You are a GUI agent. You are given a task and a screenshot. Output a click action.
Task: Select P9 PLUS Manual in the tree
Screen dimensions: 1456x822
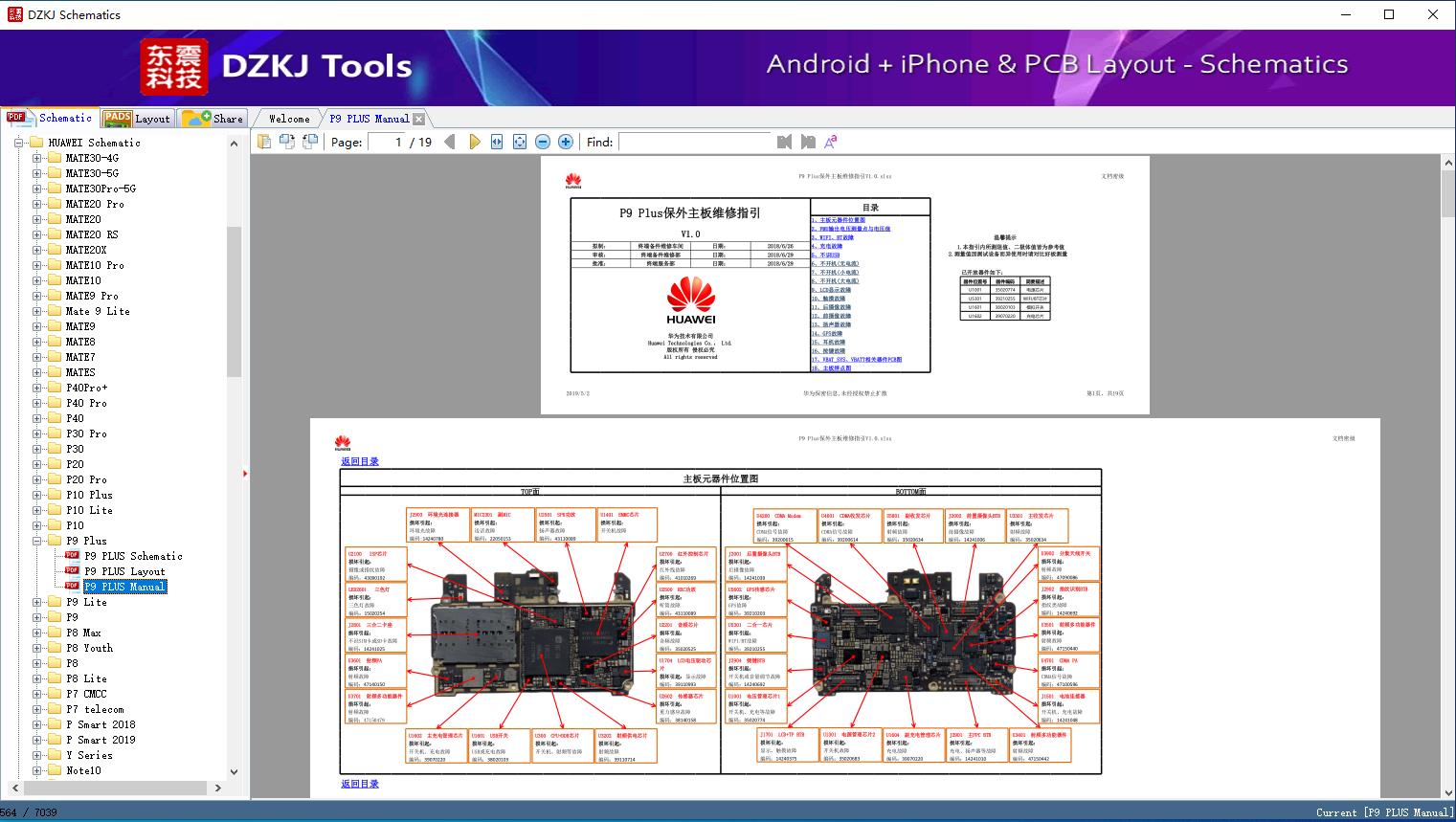point(124,587)
